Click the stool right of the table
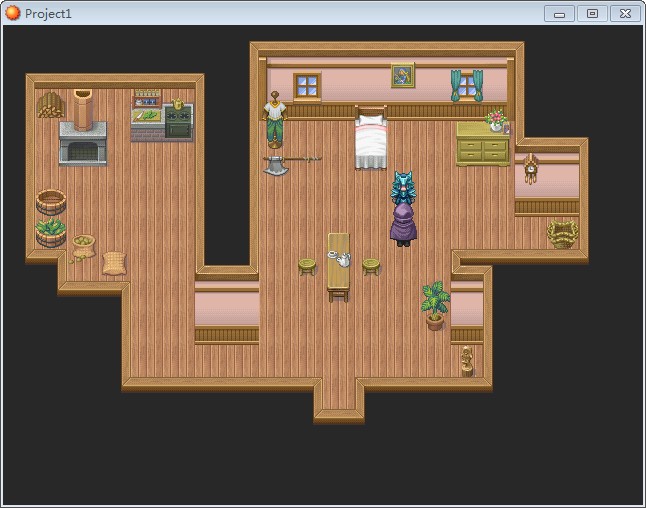The image size is (646, 508). [x=371, y=267]
